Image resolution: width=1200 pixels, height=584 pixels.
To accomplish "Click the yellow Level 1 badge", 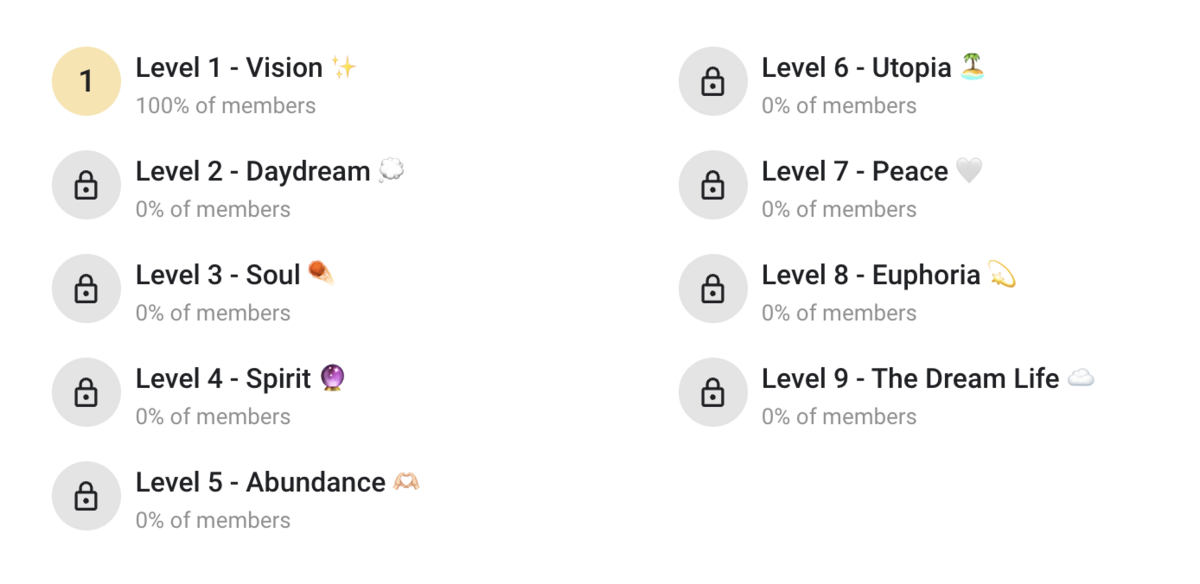I will click(86, 81).
